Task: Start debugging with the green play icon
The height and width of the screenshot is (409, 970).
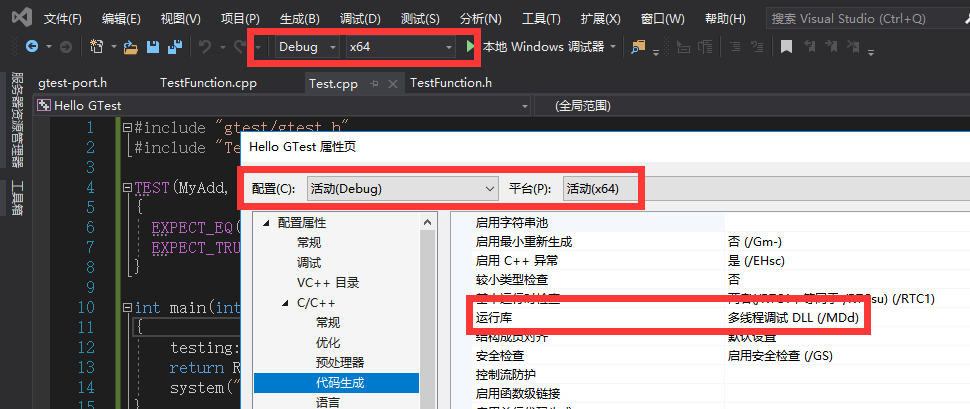Action: point(470,46)
